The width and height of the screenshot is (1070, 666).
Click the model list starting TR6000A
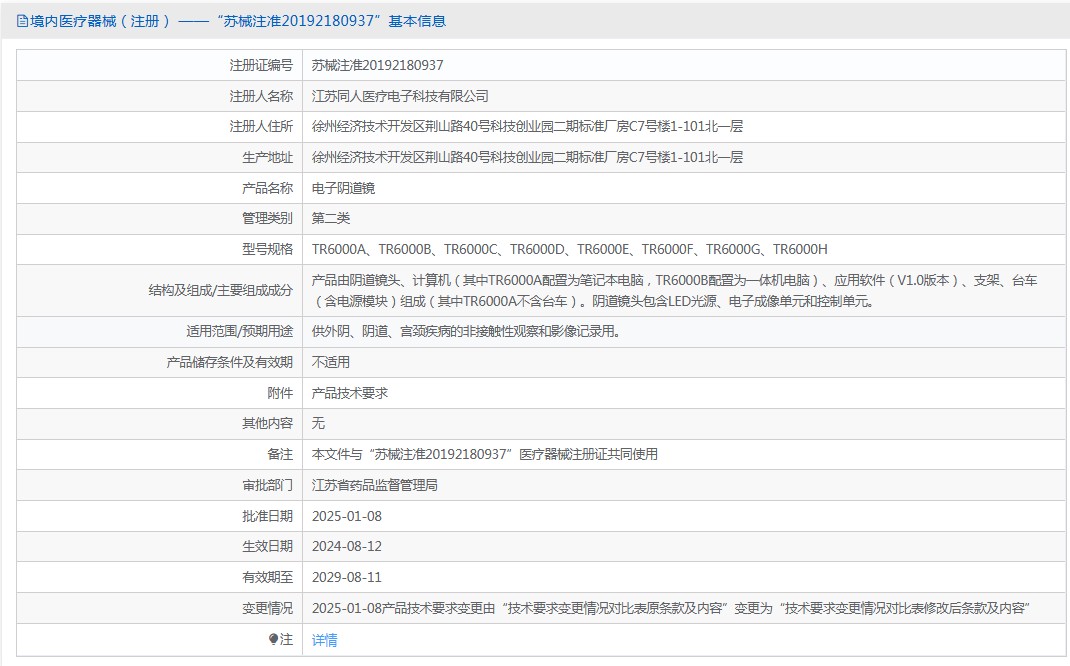(x=570, y=250)
